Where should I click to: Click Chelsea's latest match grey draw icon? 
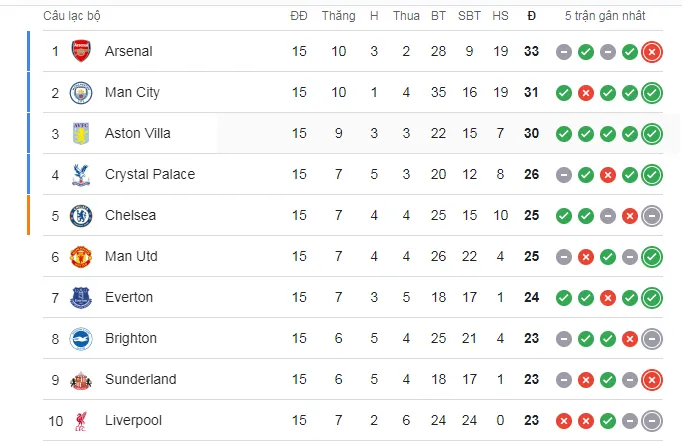tap(652, 215)
